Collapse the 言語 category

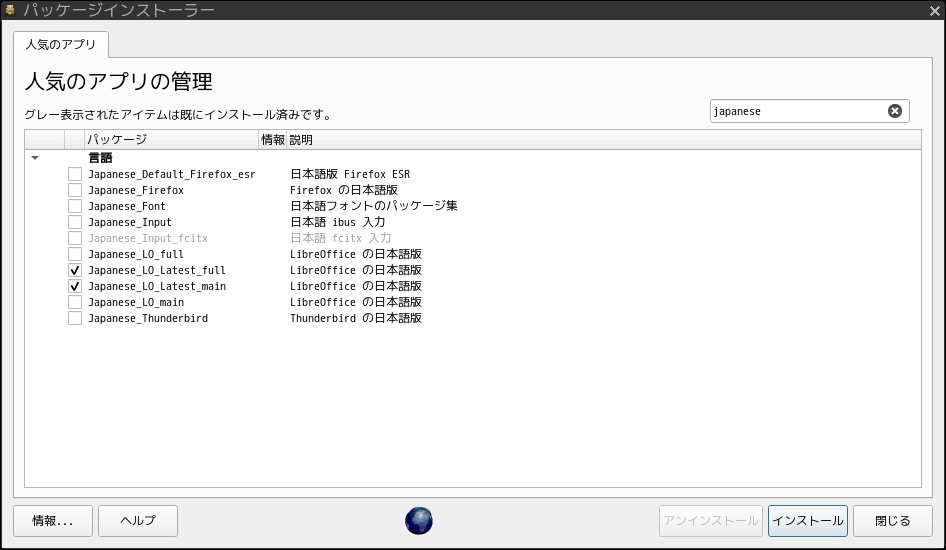35,158
